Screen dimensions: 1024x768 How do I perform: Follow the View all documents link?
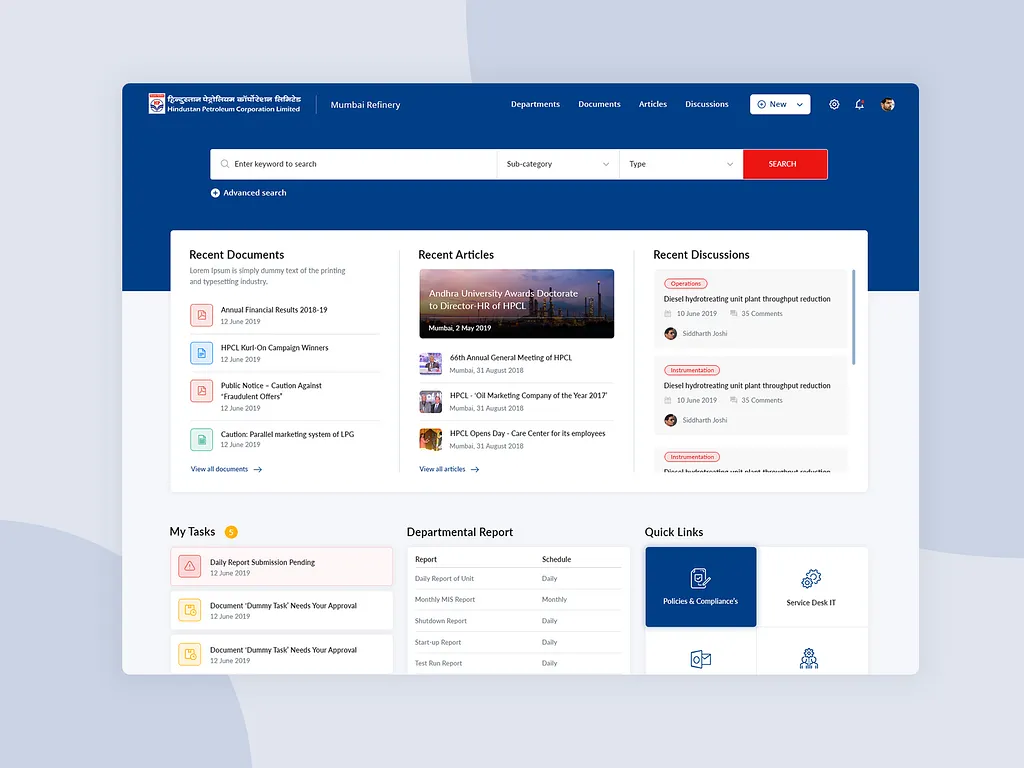[226, 469]
